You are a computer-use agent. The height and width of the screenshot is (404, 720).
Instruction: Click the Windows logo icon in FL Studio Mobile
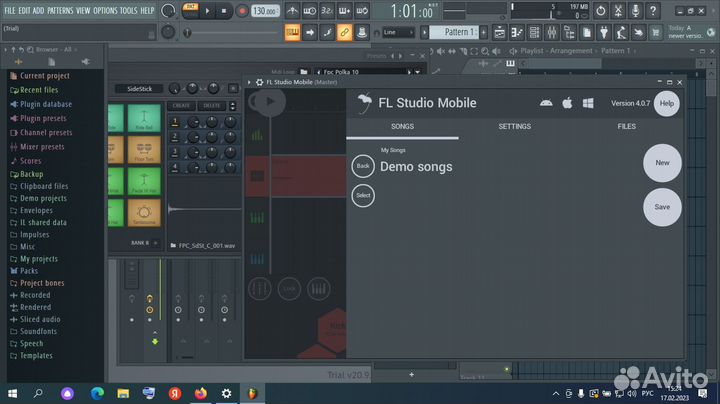click(x=588, y=103)
